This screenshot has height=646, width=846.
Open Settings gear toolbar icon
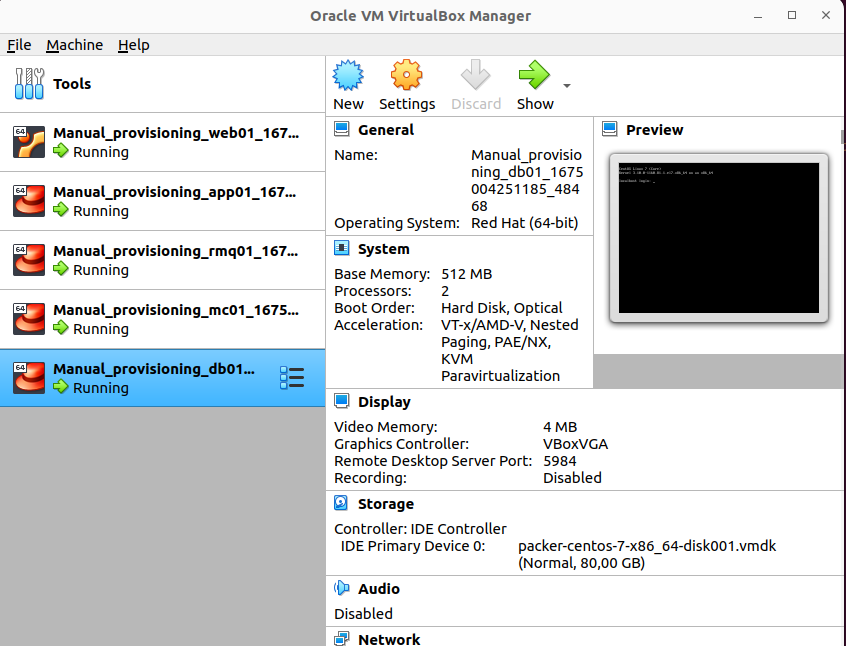tap(406, 75)
